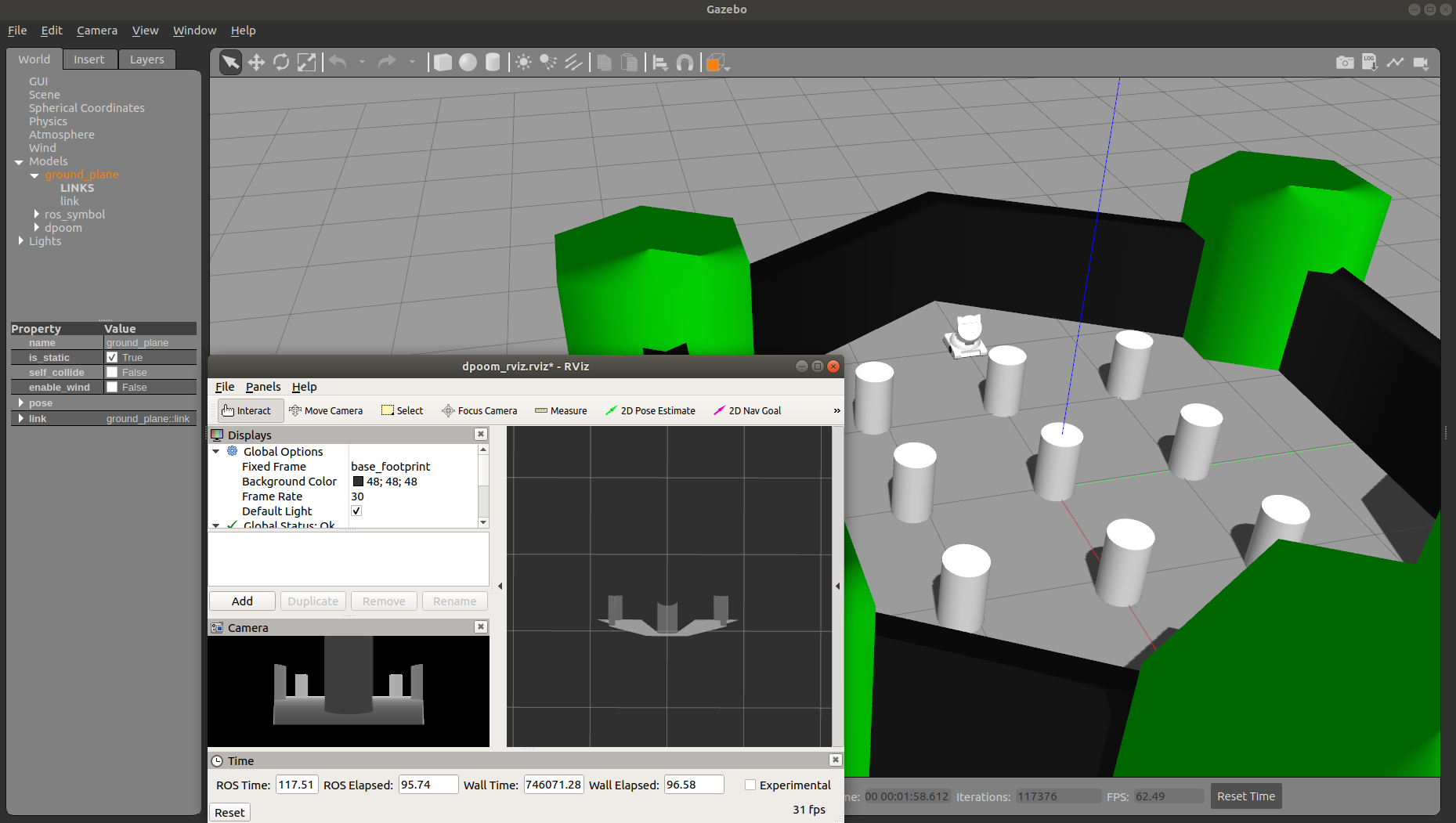The image size is (1456, 823).
Task: Open the Gazebo File menu
Action: click(17, 31)
